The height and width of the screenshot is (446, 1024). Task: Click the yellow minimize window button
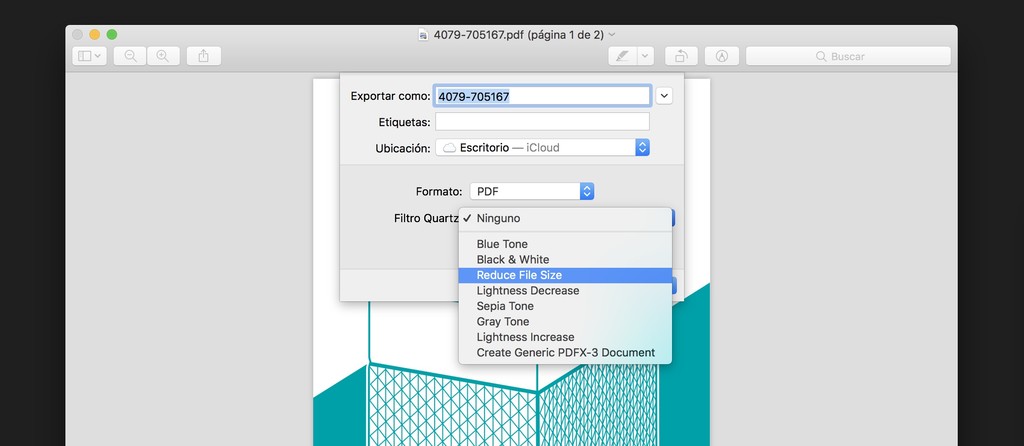[95, 35]
